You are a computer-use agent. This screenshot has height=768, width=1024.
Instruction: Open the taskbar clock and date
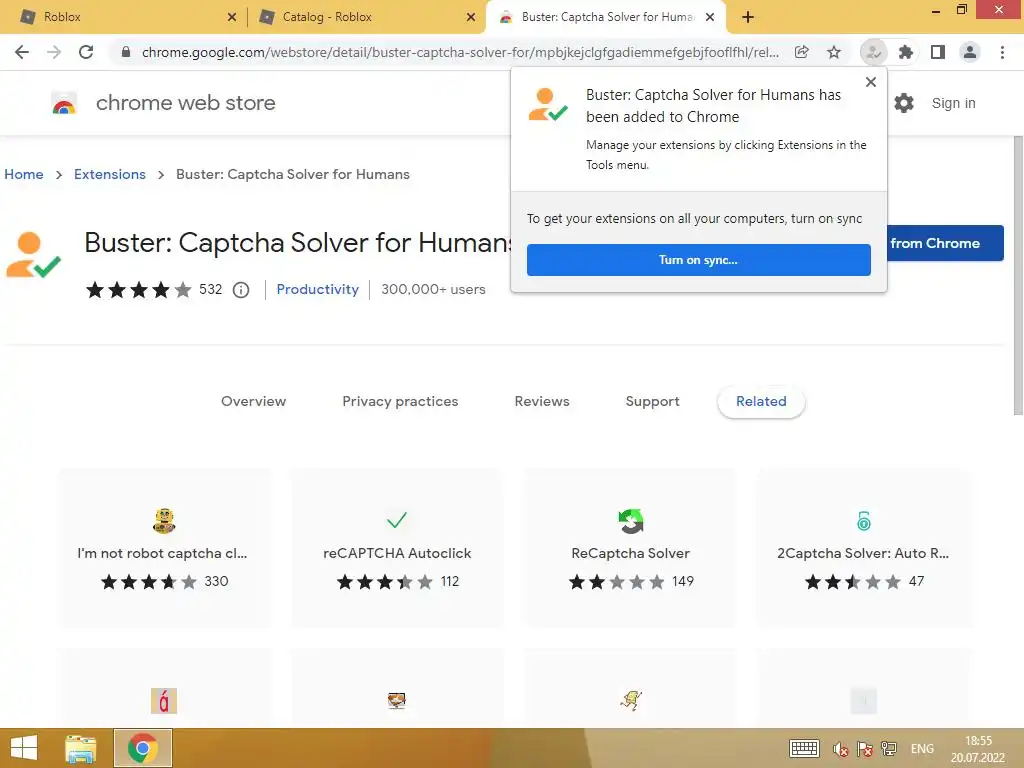(978, 749)
